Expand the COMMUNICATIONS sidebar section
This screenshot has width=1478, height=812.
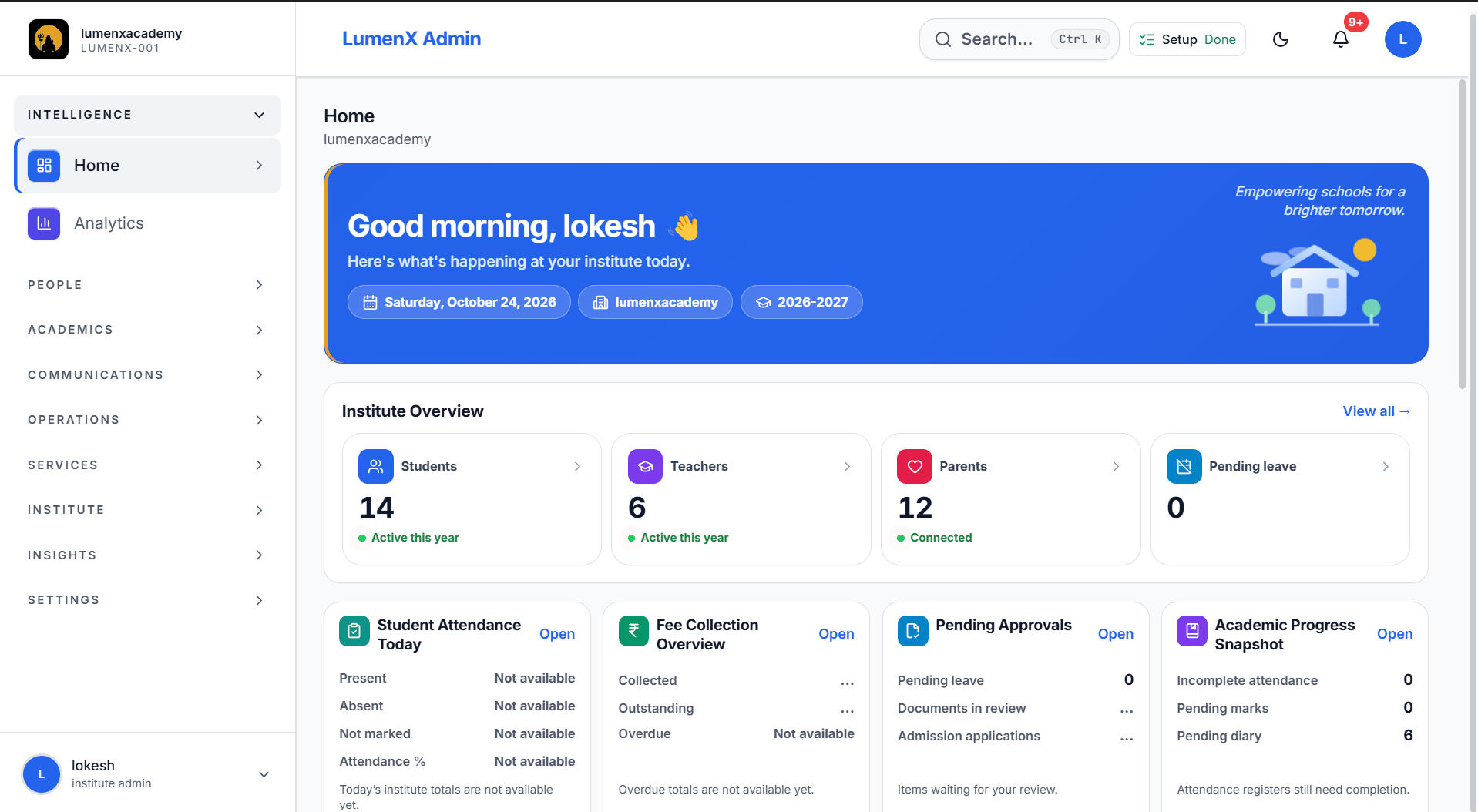click(147, 375)
